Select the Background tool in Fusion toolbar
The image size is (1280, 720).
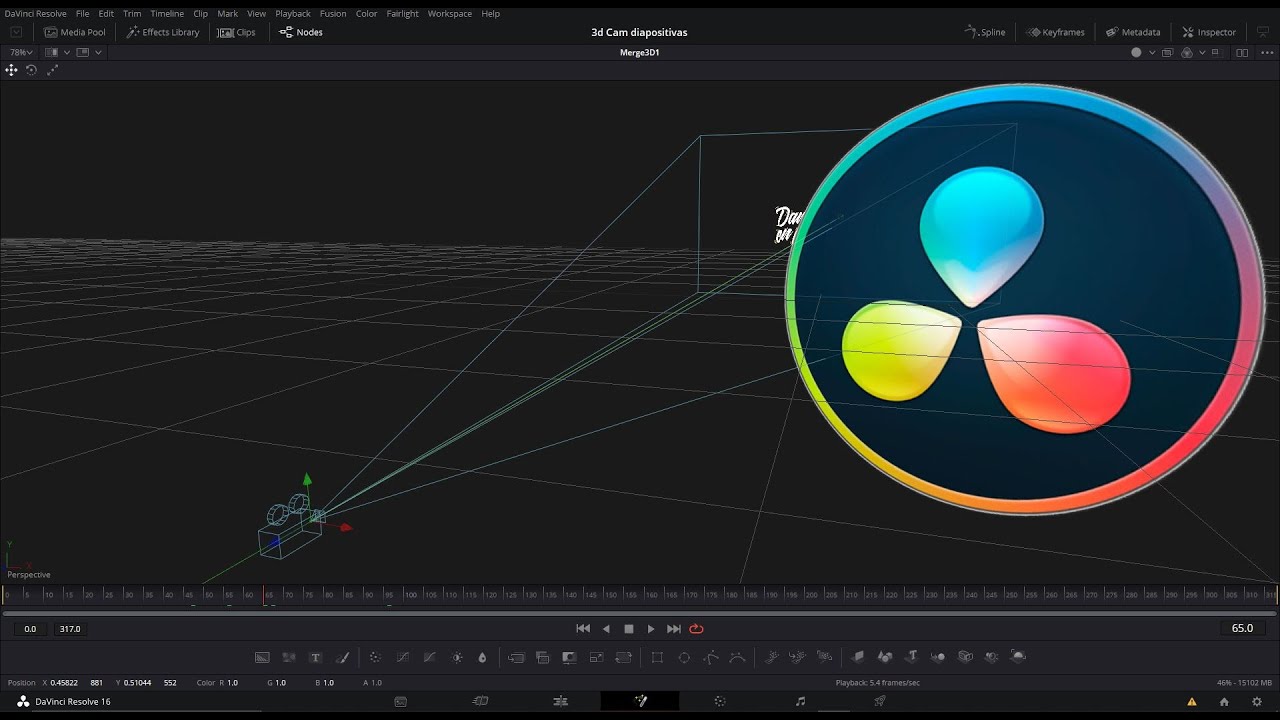click(262, 657)
